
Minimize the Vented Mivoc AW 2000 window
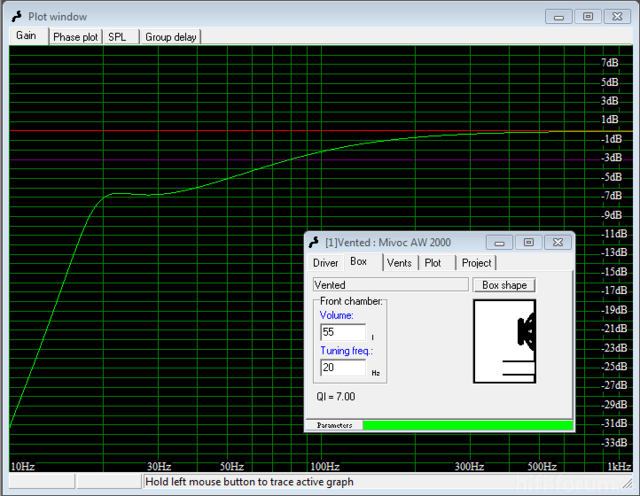(499, 243)
